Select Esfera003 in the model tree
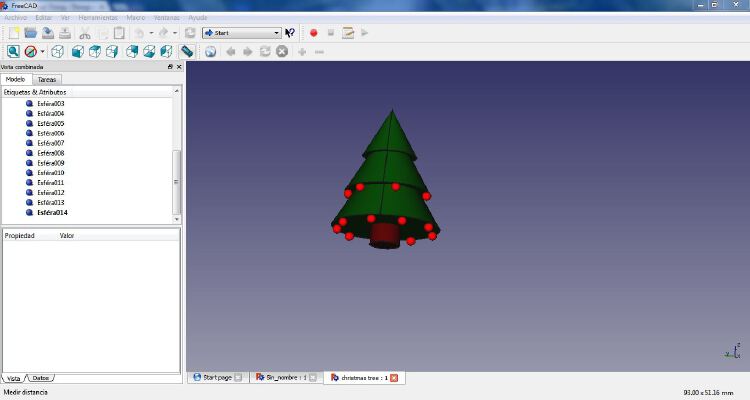750x400 pixels. 51,103
